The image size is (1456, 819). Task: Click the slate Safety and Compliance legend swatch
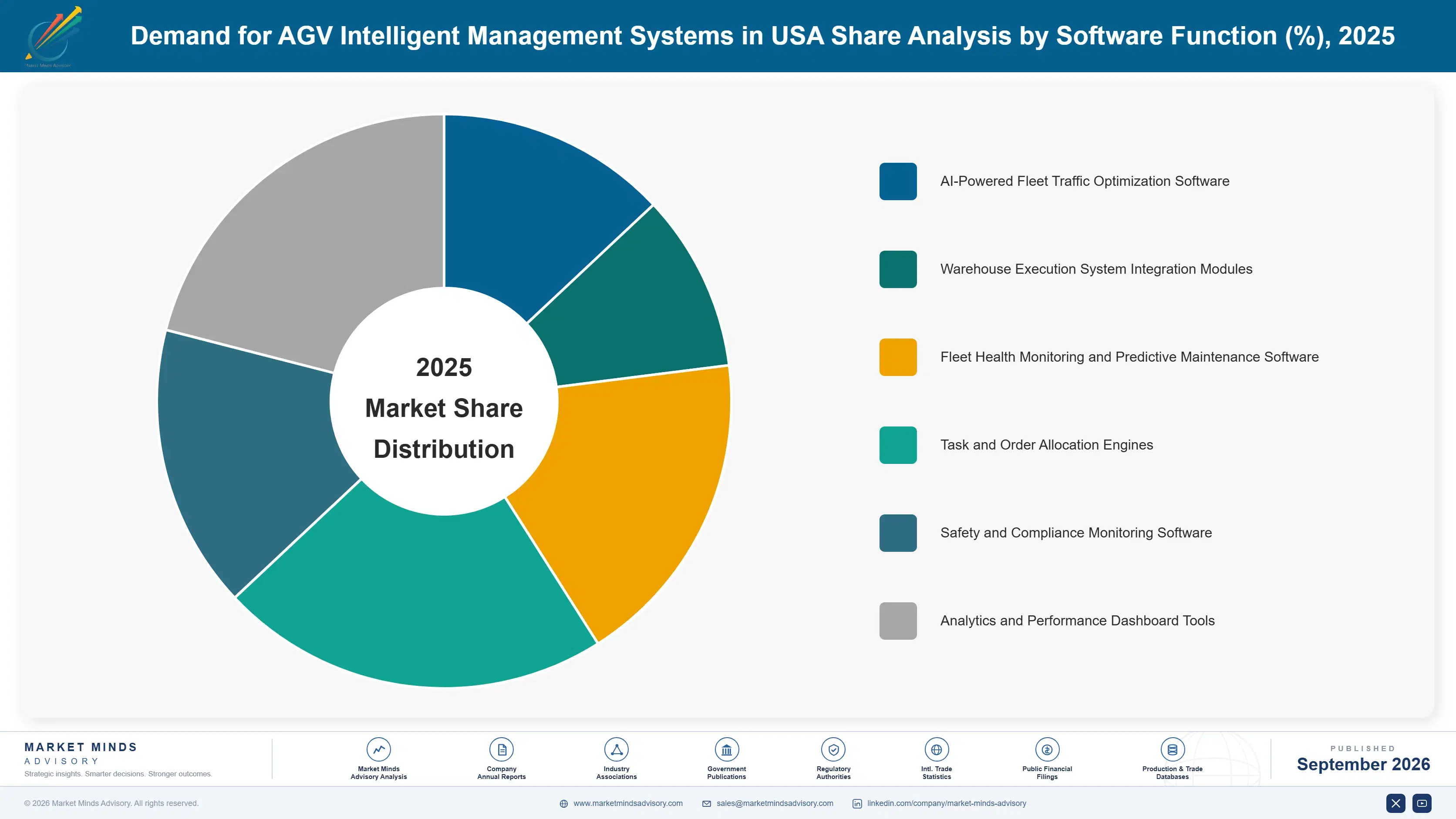click(x=898, y=533)
